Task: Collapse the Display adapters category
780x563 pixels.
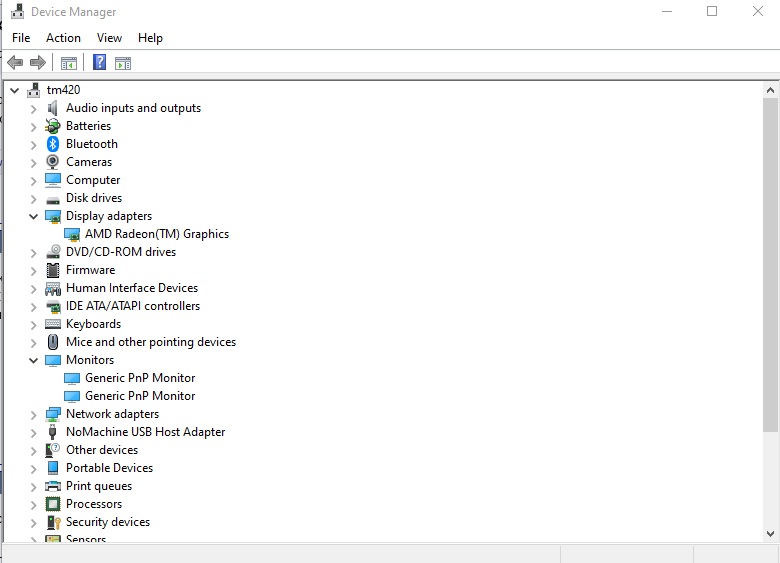Action: click(33, 216)
